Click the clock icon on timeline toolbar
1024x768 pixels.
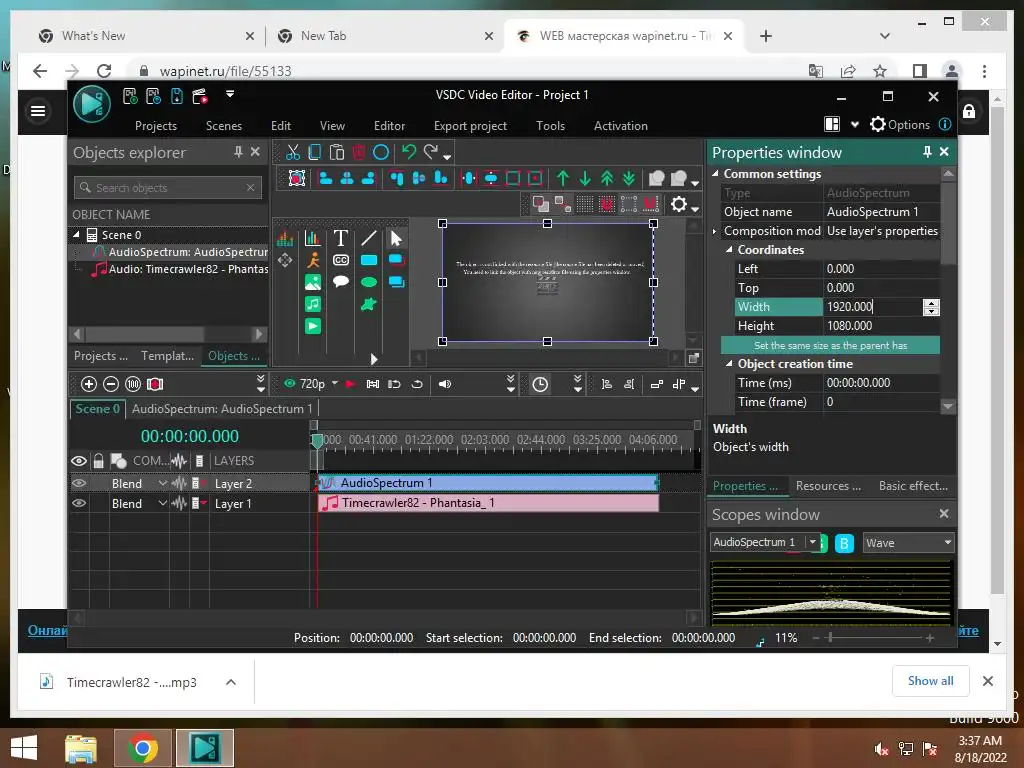click(540, 384)
